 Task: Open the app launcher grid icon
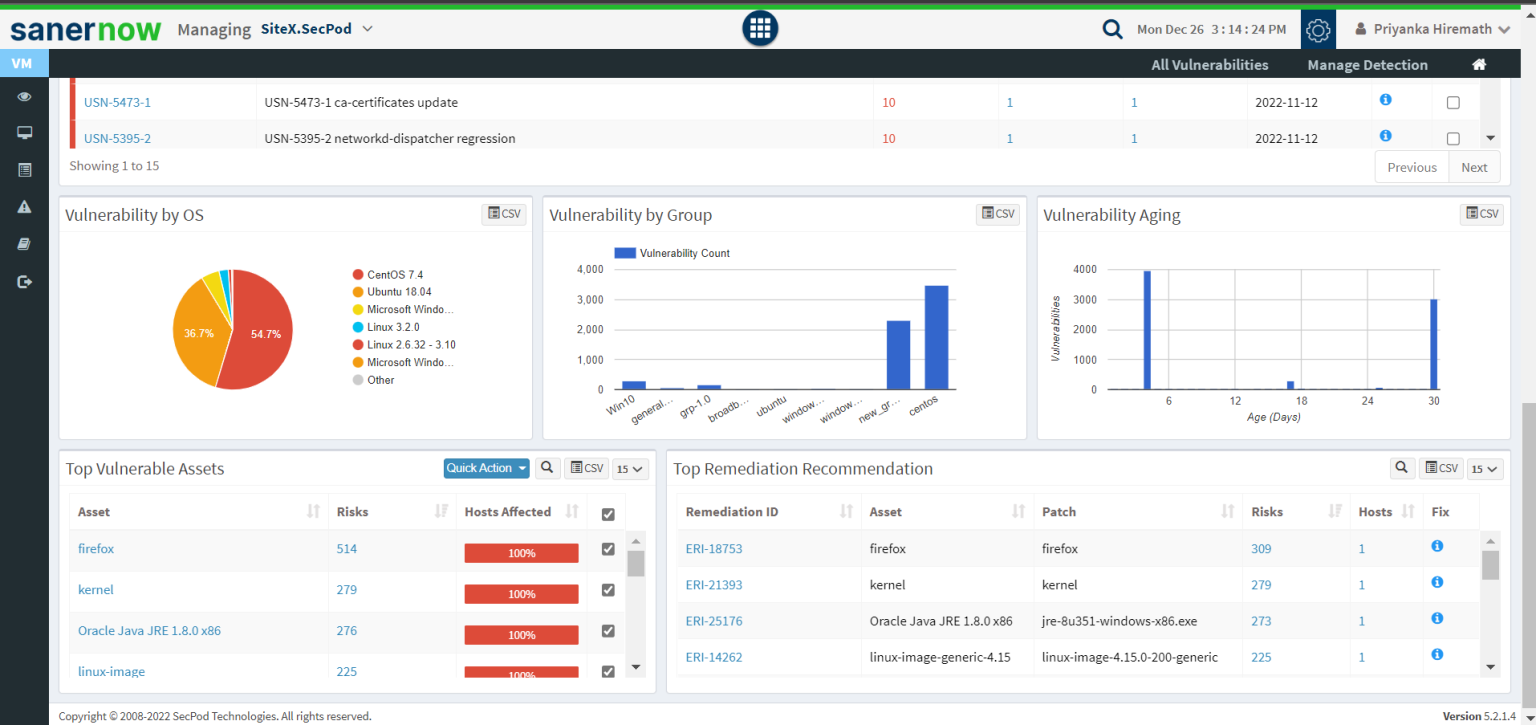pos(759,28)
